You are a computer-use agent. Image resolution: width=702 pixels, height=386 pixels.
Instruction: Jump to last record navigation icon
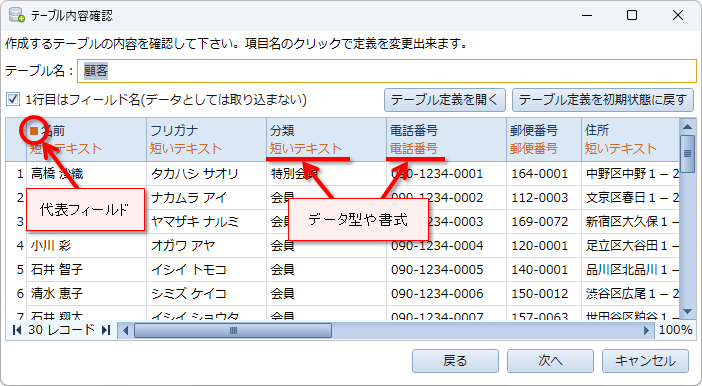click(106, 330)
